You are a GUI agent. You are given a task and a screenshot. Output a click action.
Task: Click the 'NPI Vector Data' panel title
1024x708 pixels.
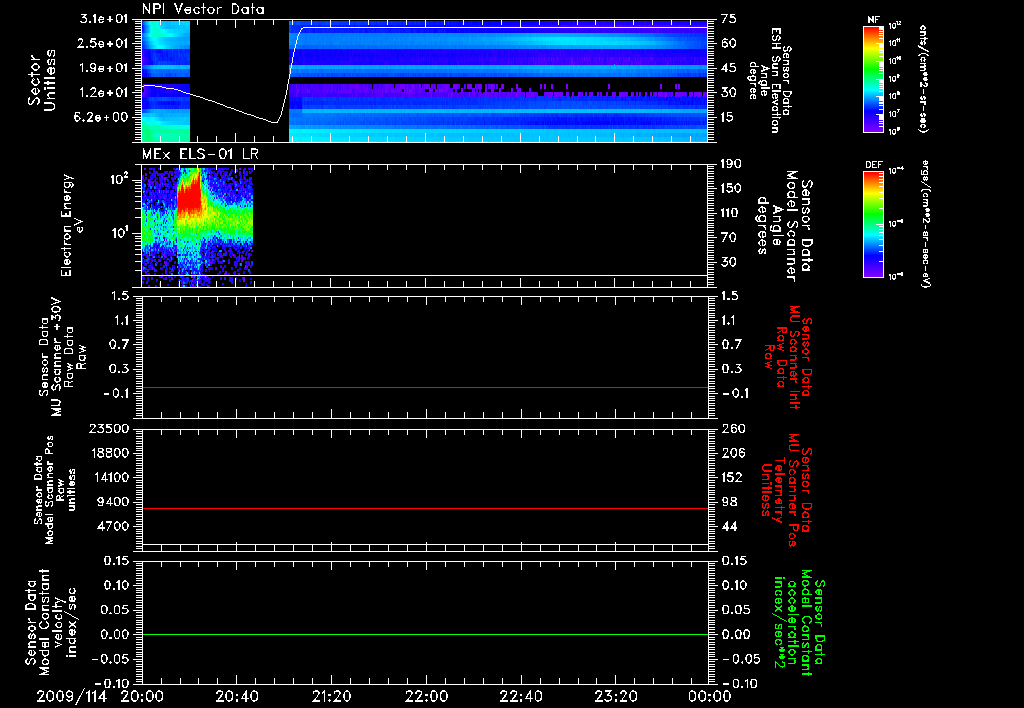(x=204, y=9)
